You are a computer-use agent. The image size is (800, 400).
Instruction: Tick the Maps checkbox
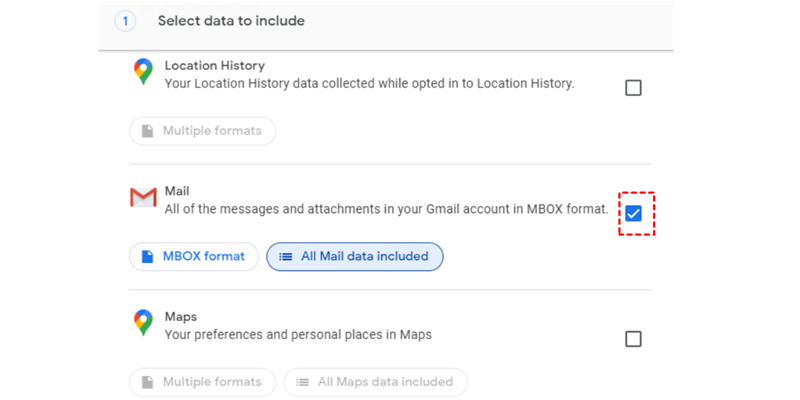(x=633, y=339)
